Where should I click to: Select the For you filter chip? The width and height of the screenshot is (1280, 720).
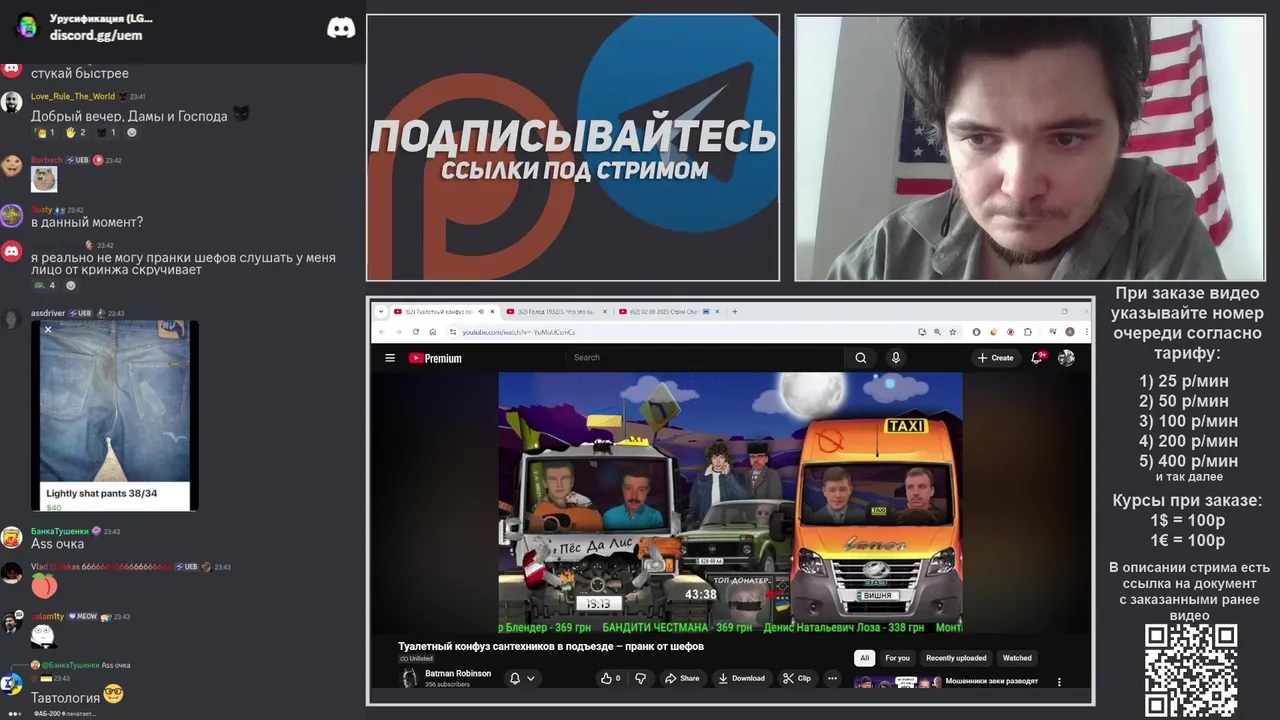coord(897,658)
